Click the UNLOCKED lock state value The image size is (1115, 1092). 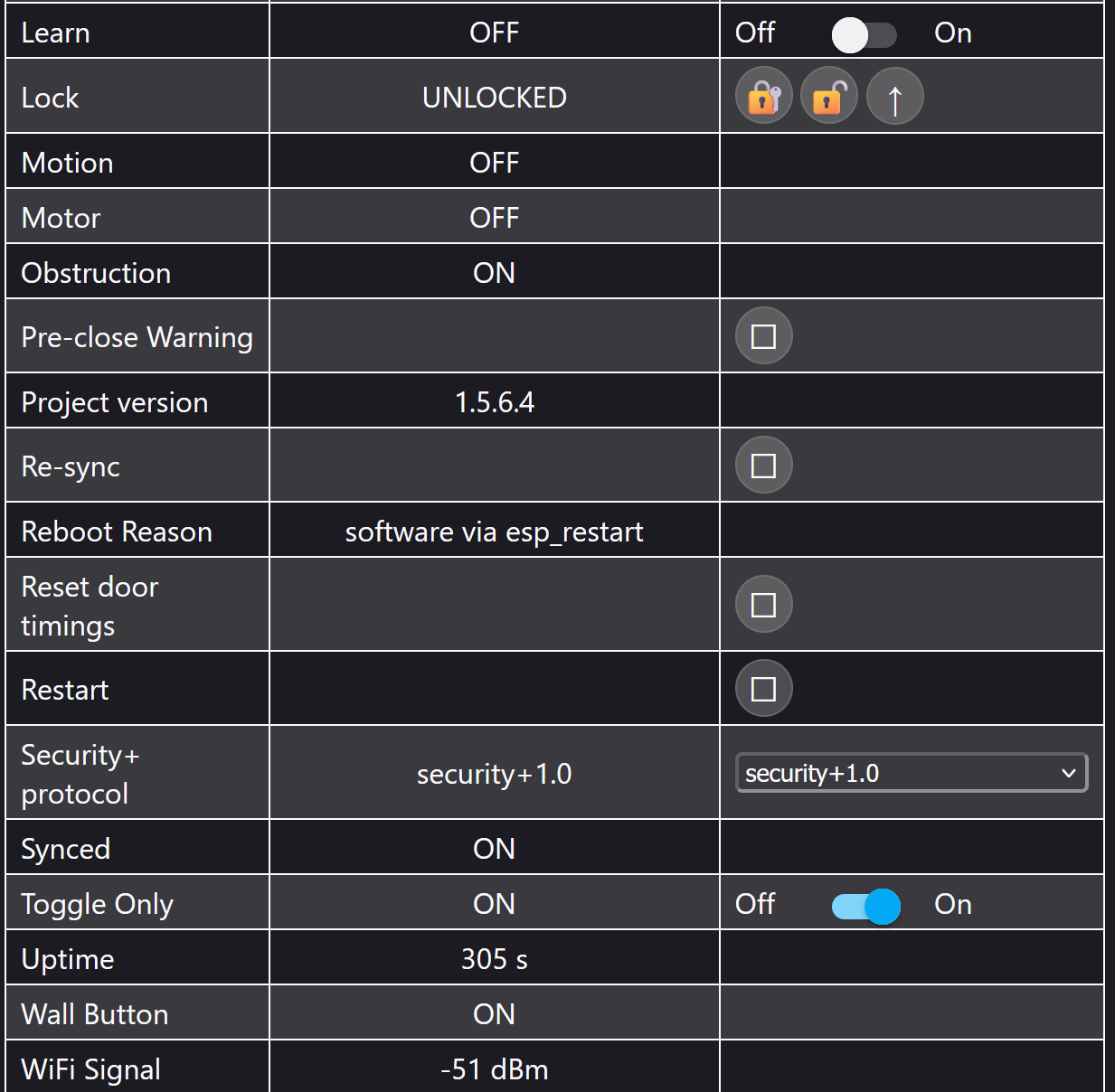pyautogui.click(x=494, y=98)
